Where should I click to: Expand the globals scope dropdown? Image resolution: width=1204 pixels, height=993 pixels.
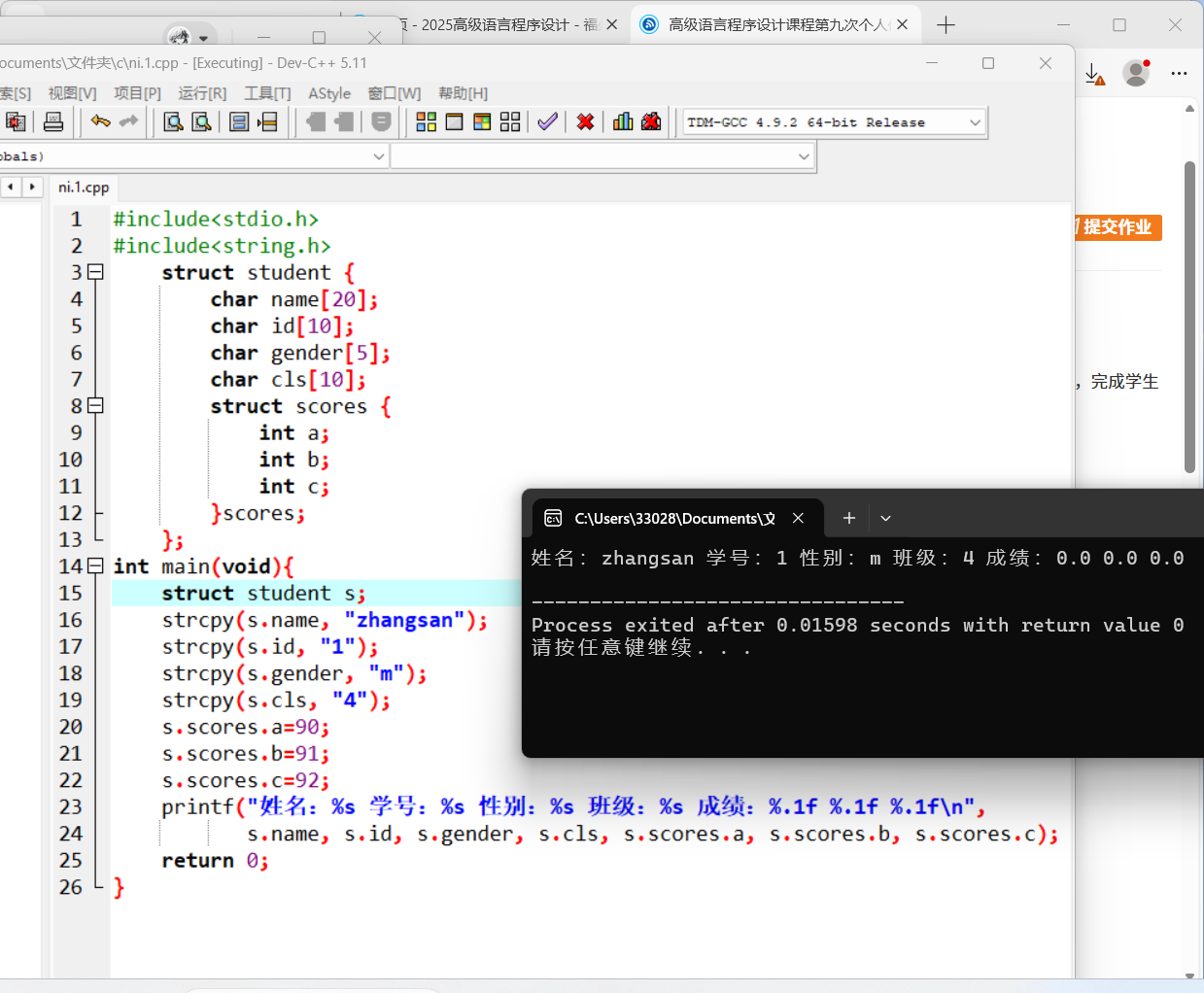(379, 156)
